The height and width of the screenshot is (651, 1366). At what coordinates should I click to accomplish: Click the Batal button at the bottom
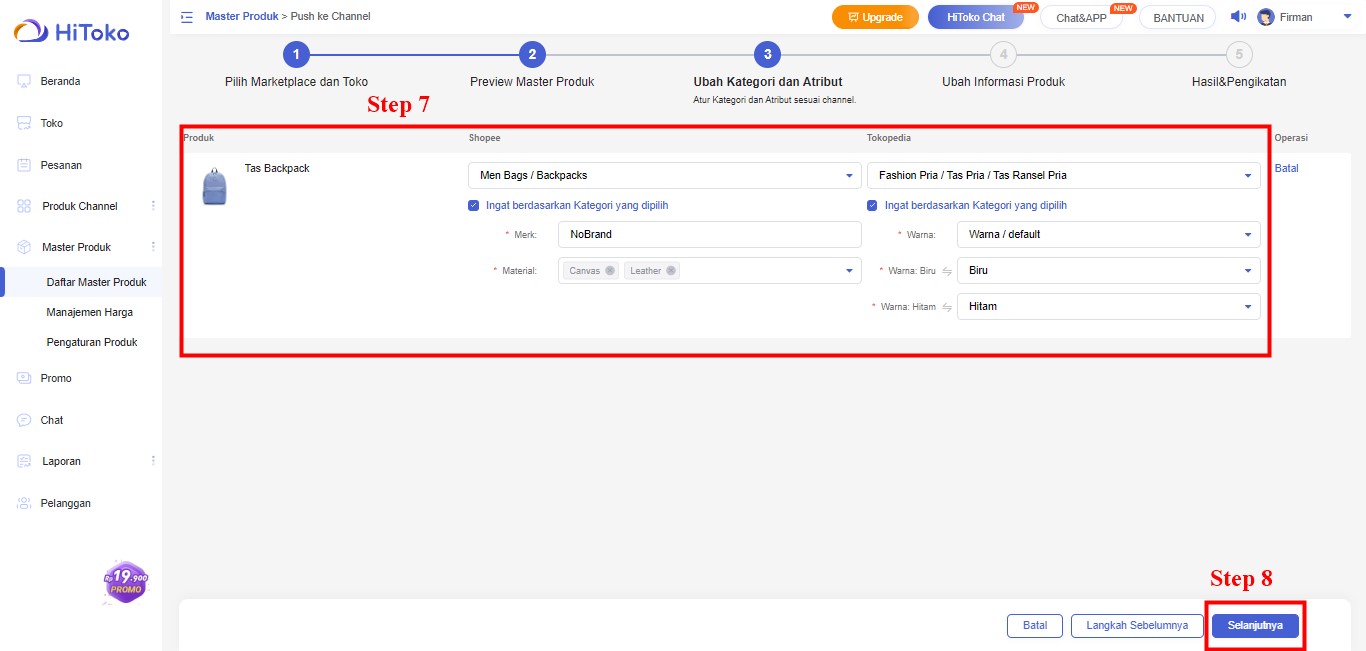click(1035, 625)
